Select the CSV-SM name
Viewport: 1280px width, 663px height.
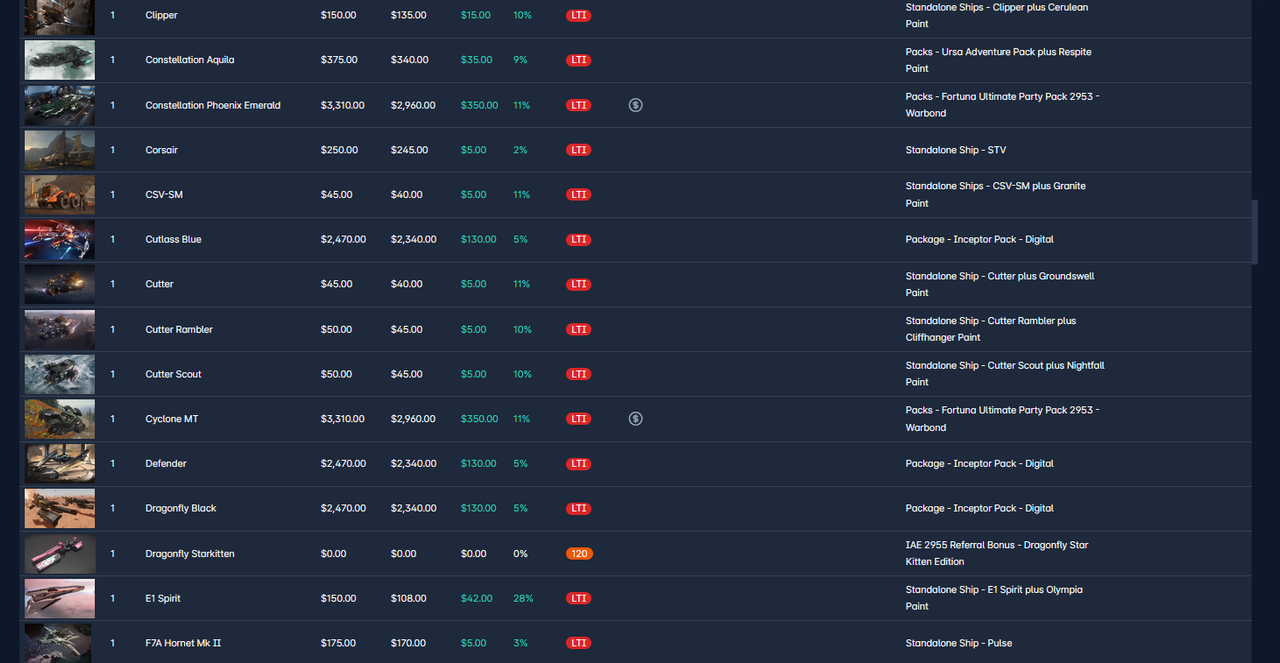coord(164,195)
